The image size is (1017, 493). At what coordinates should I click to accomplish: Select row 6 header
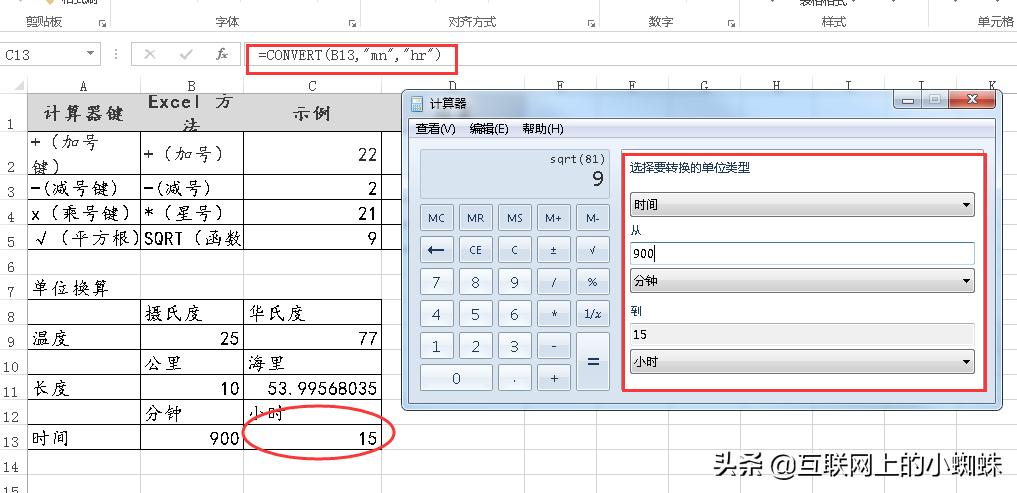click(13, 264)
